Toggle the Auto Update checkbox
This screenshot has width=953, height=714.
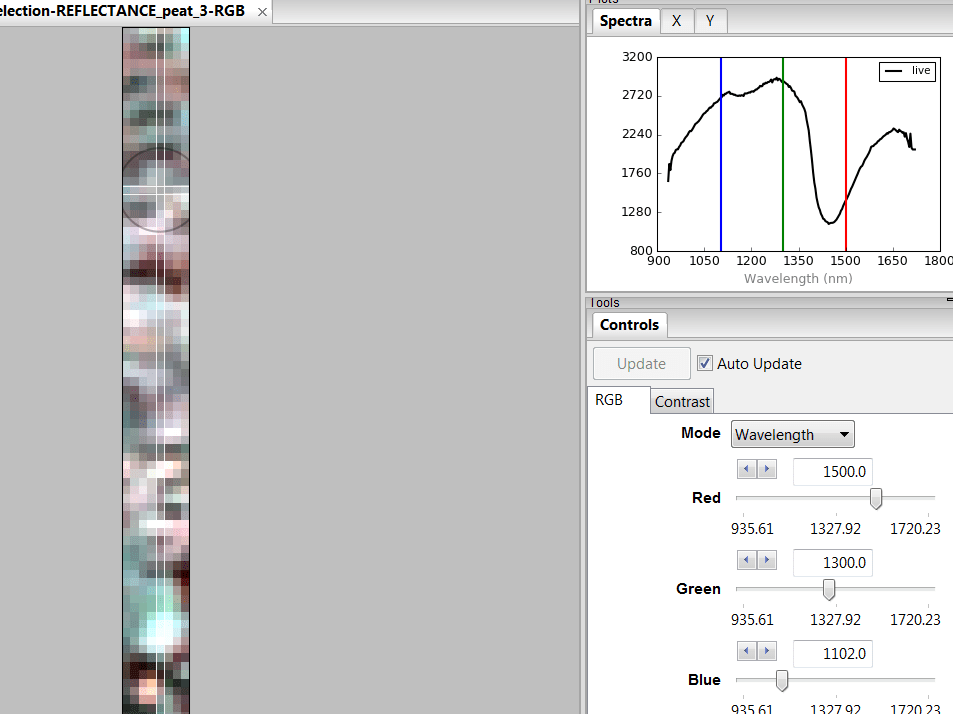(704, 363)
